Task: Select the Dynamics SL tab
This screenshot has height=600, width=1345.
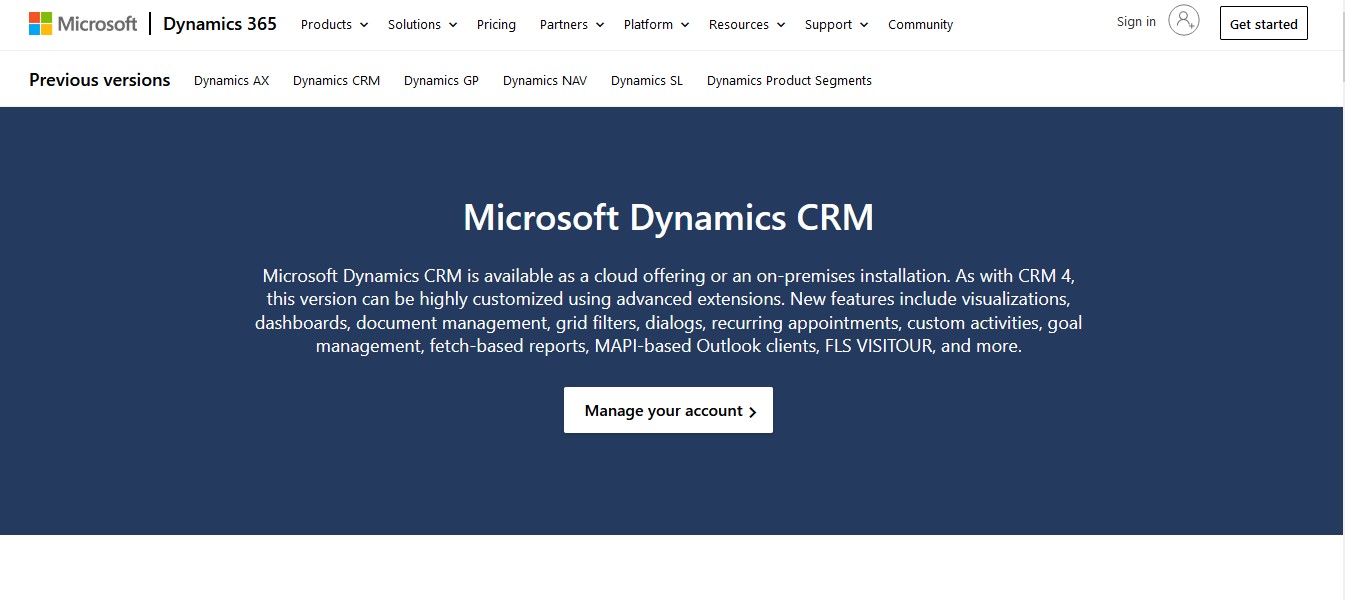Action: click(646, 80)
